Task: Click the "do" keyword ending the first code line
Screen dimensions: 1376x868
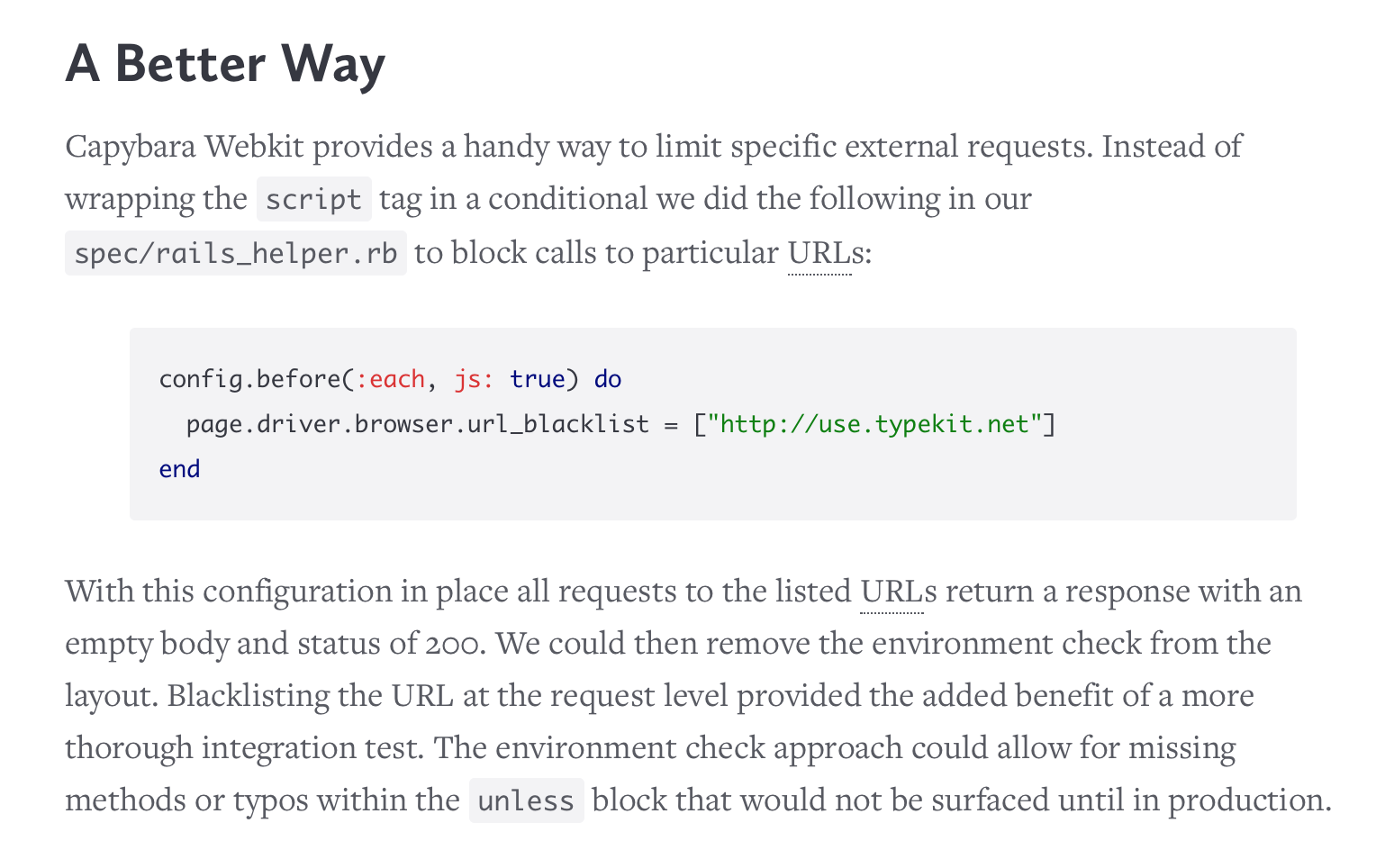Action: coord(608,379)
